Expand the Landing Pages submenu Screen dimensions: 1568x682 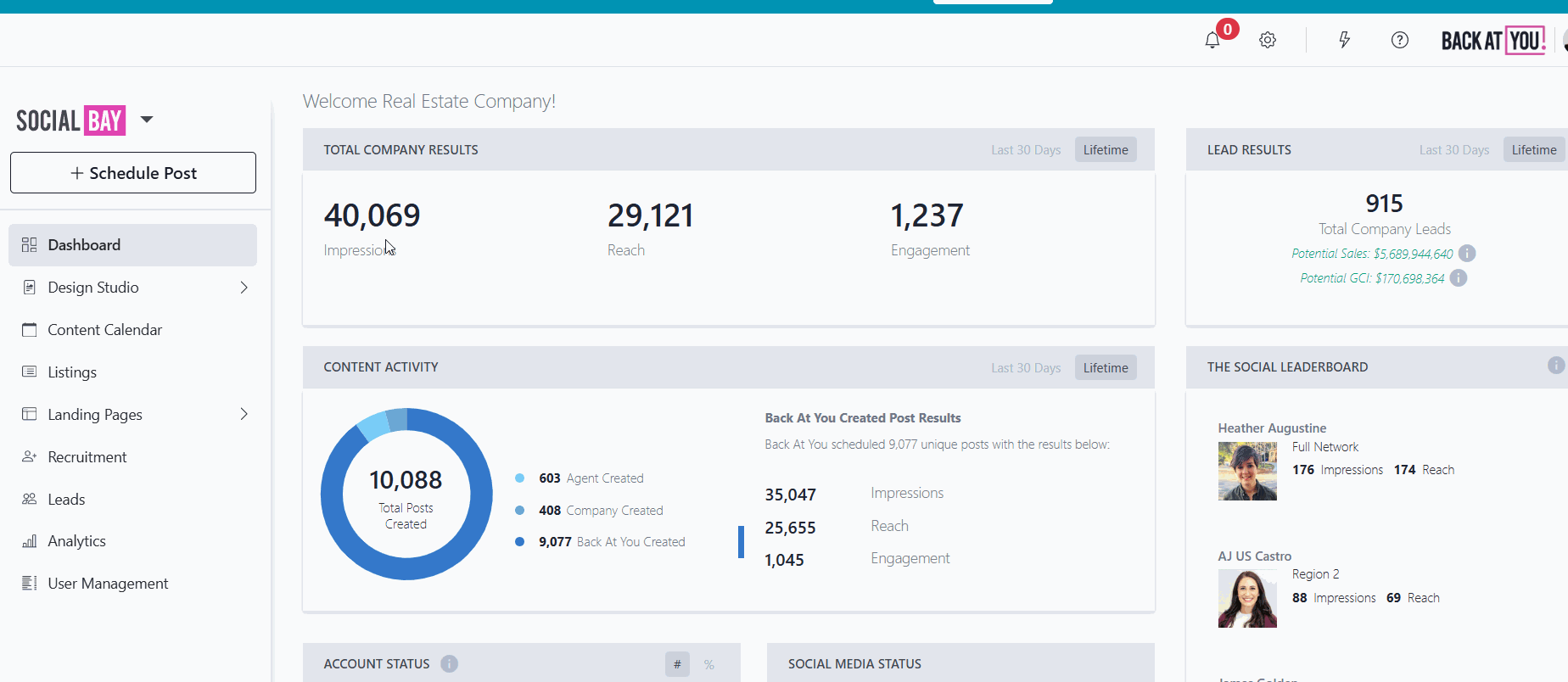[244, 414]
